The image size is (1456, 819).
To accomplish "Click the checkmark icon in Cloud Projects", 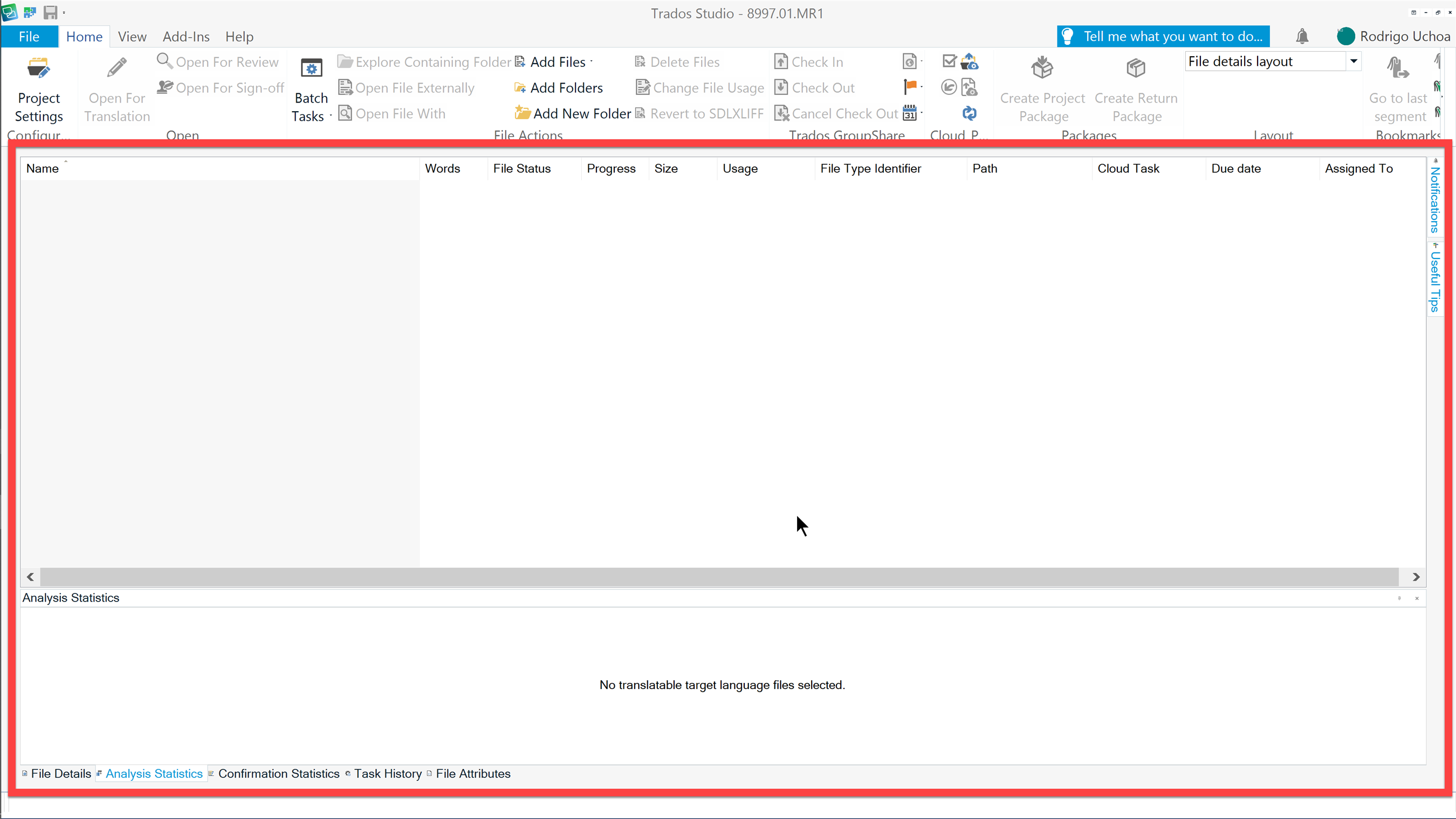I will [950, 61].
